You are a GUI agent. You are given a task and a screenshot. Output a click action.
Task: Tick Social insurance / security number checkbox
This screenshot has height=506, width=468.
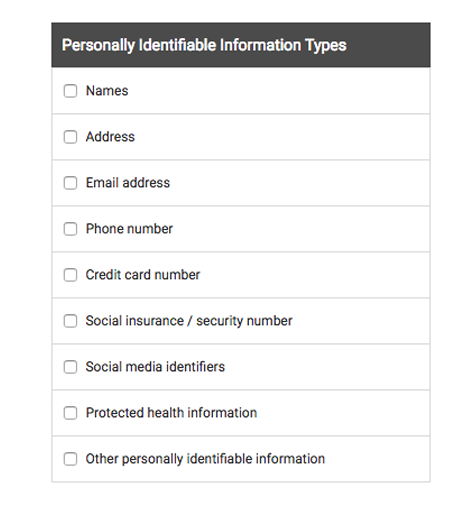70,321
